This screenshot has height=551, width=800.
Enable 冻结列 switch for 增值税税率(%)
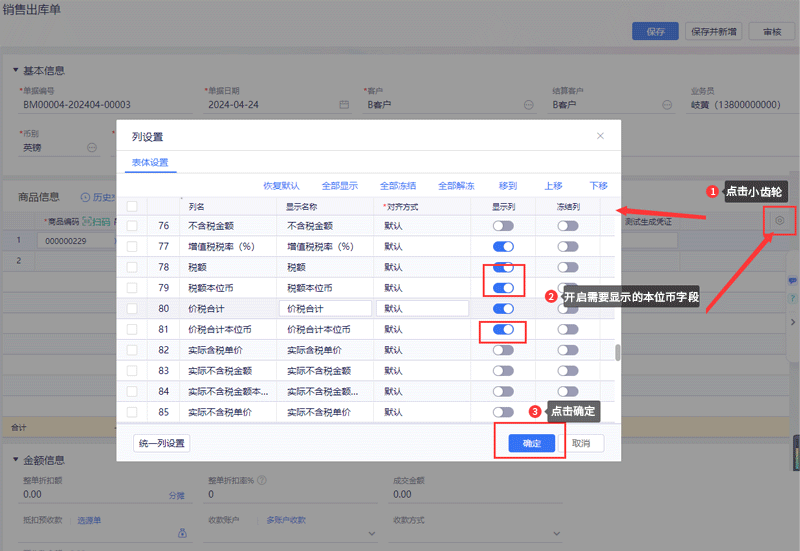click(568, 246)
